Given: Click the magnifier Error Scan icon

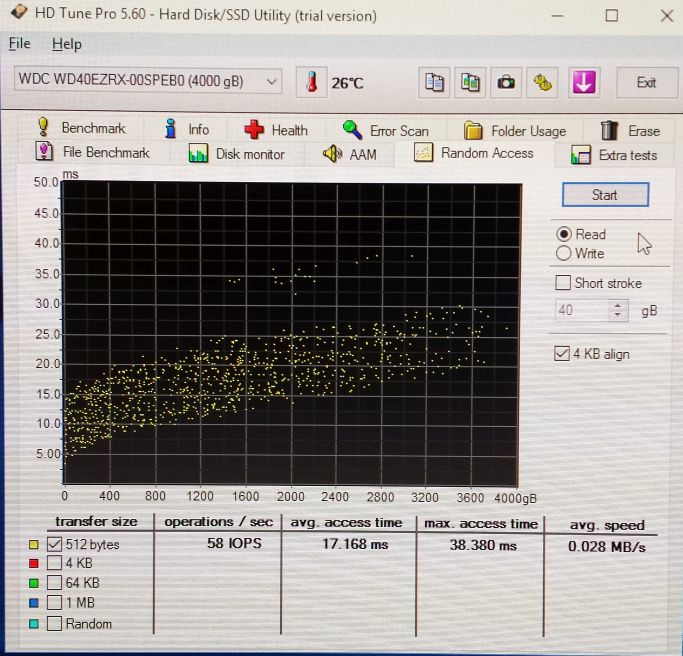Looking at the screenshot, I should [x=352, y=130].
